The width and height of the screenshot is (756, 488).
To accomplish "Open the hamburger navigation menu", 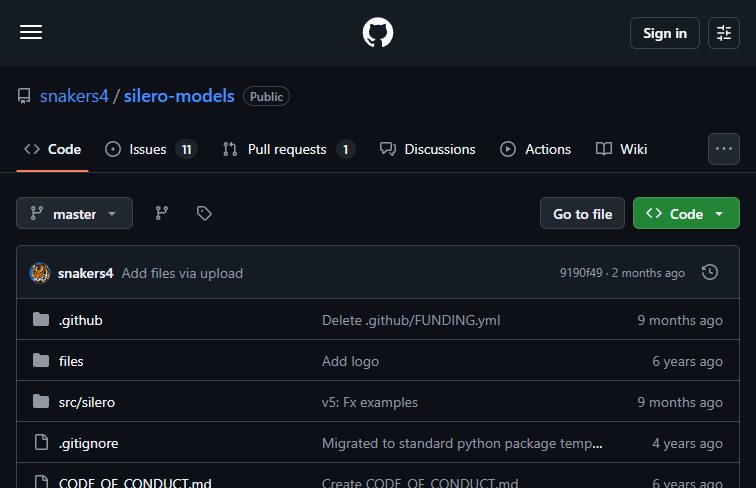I will [31, 32].
